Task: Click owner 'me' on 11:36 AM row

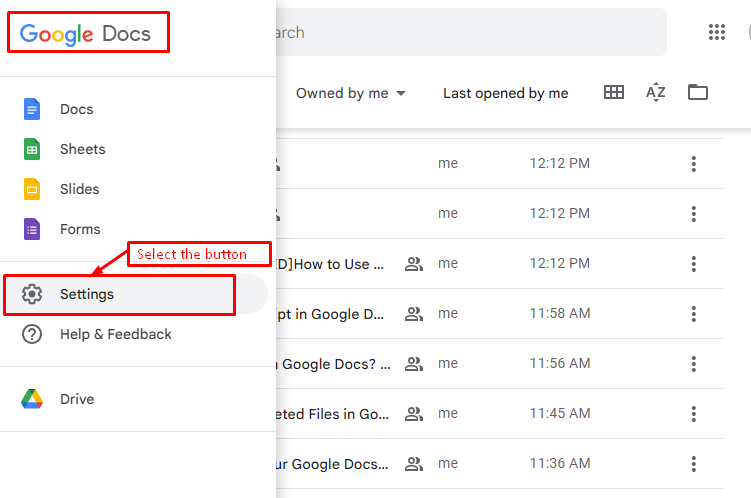Action: (x=448, y=464)
